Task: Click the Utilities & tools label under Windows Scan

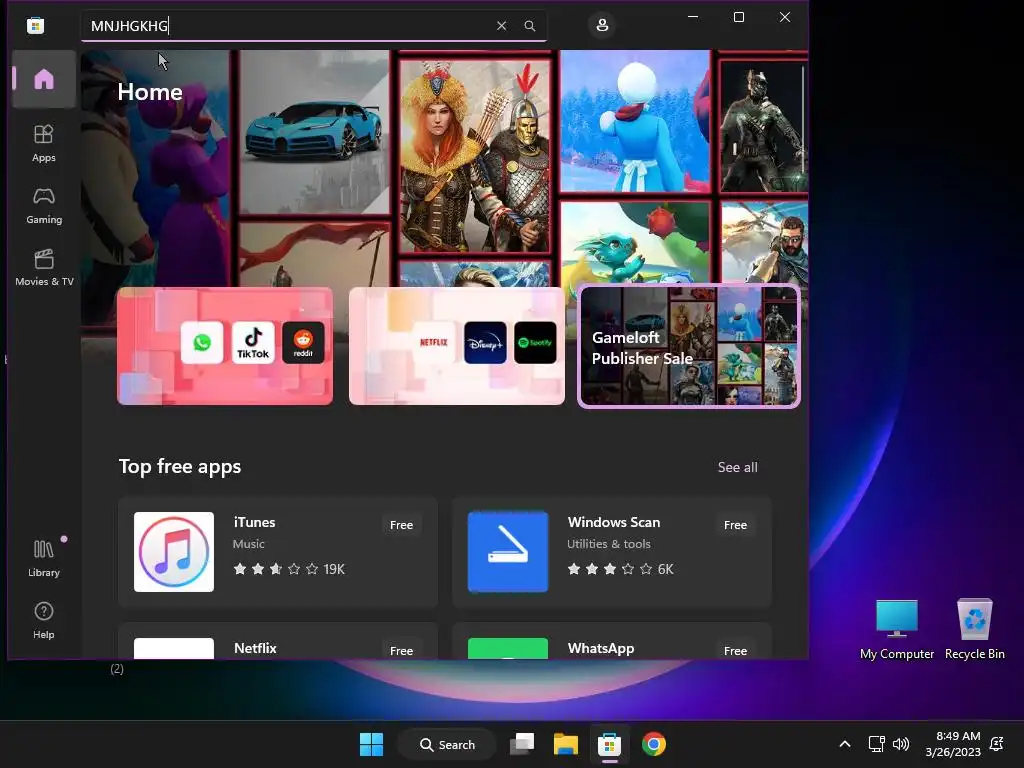Action: click(x=609, y=544)
